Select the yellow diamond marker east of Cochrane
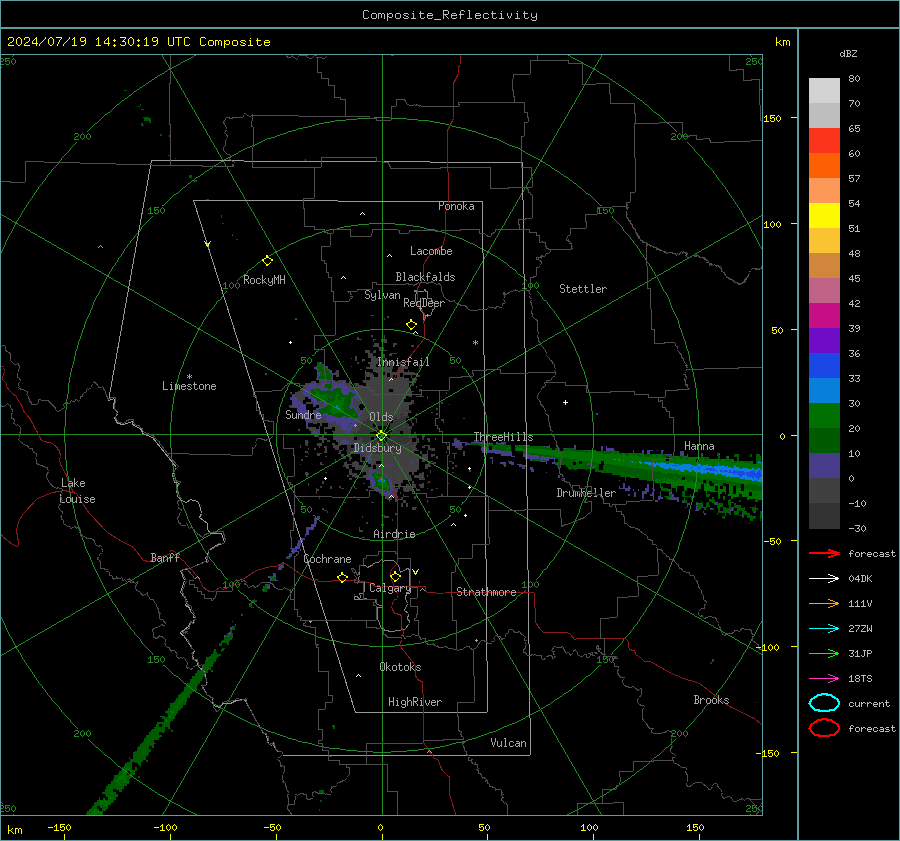Image resolution: width=900 pixels, height=841 pixels. pos(343,578)
